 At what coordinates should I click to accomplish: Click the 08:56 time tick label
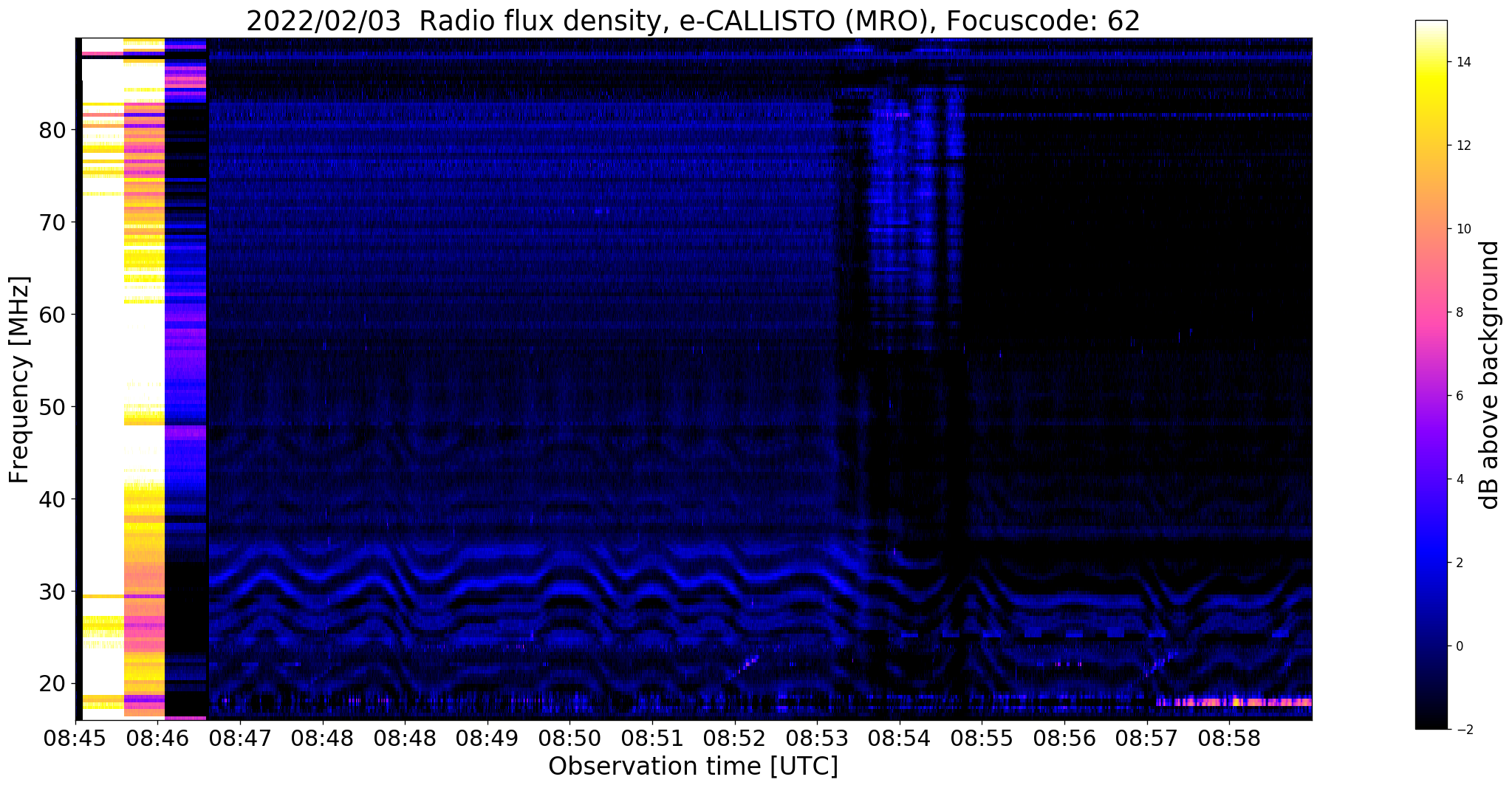pos(1064,739)
